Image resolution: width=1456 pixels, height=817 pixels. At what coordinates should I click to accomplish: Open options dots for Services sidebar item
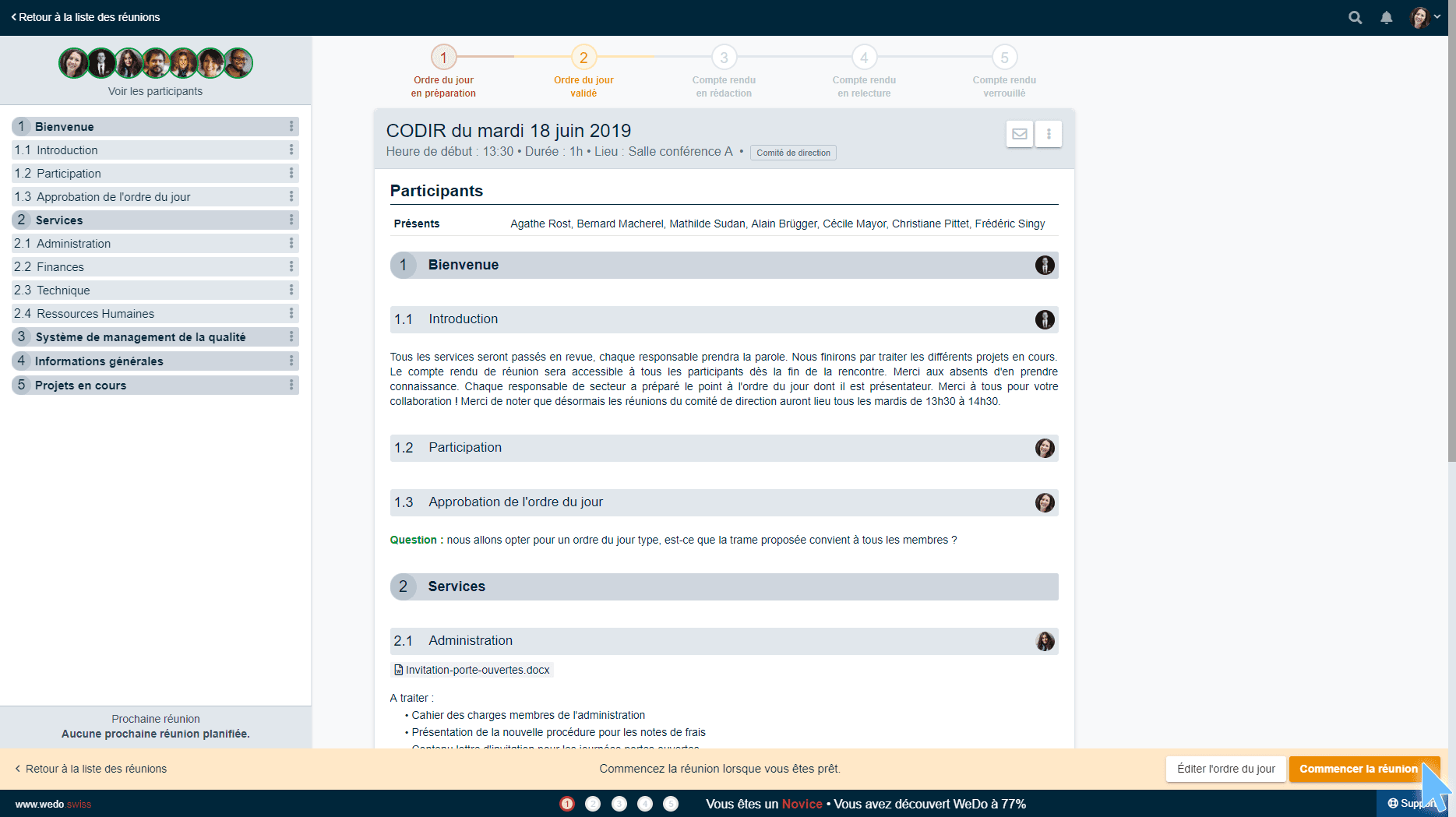coord(291,220)
